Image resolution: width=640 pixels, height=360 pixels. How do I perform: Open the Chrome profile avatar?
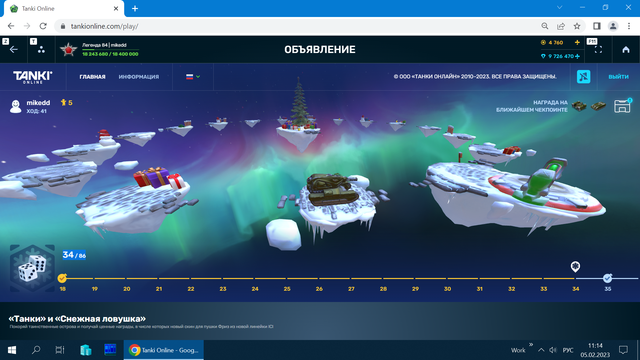613,26
